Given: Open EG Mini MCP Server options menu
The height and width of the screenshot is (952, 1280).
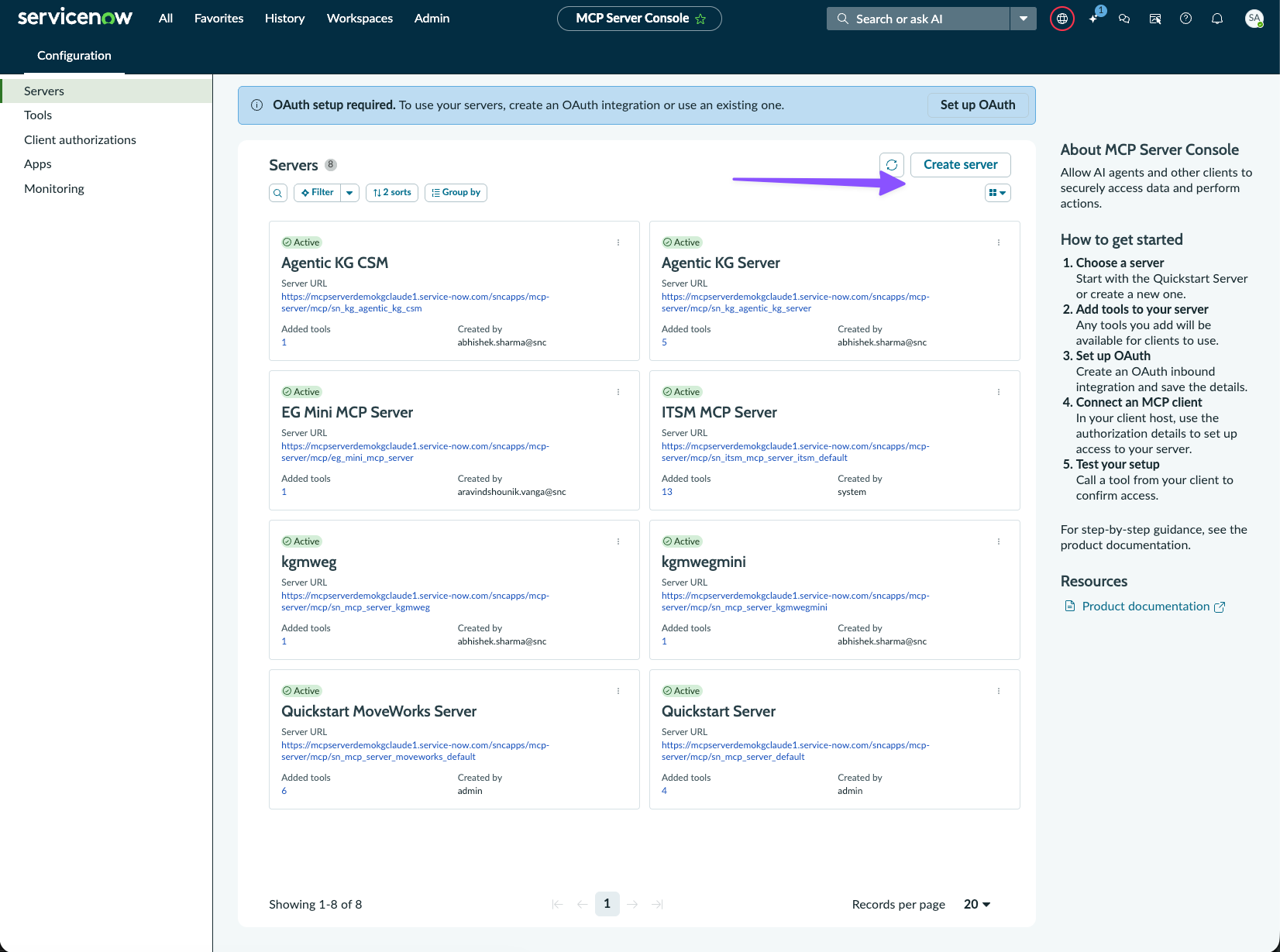Looking at the screenshot, I should point(618,392).
